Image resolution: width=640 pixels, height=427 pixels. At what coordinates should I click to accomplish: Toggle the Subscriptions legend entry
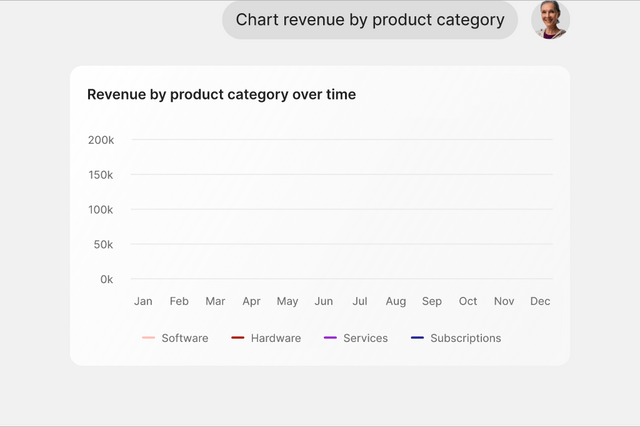tap(456, 338)
